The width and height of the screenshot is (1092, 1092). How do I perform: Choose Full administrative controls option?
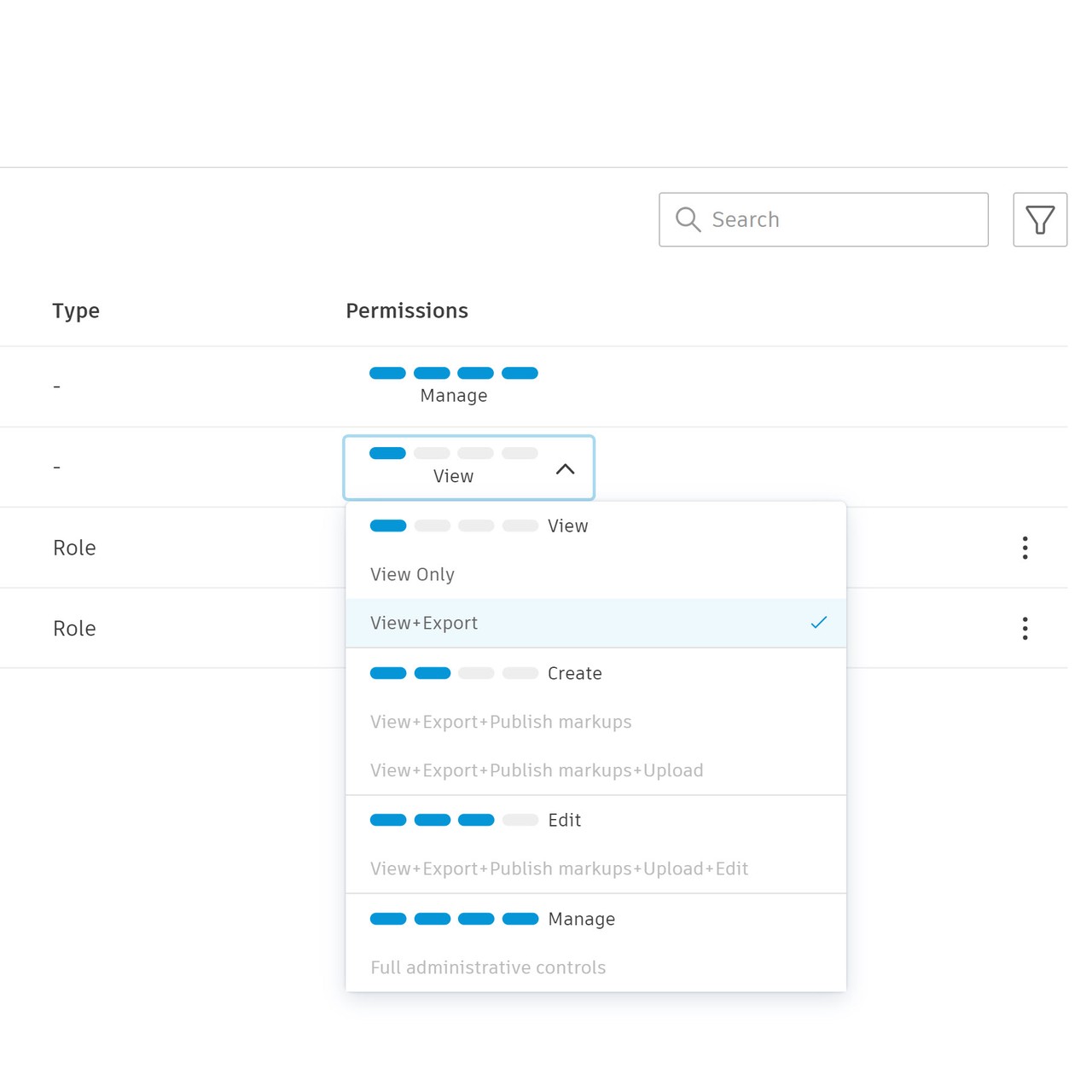point(595,967)
